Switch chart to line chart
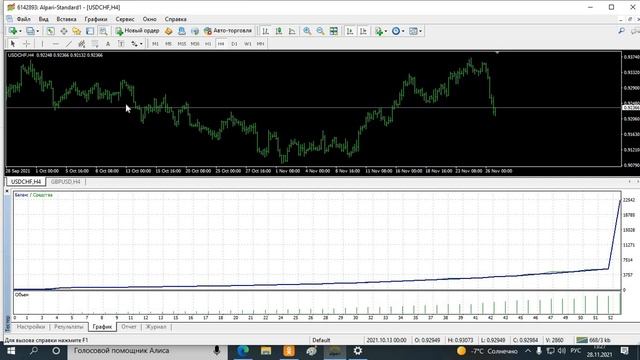 292,31
